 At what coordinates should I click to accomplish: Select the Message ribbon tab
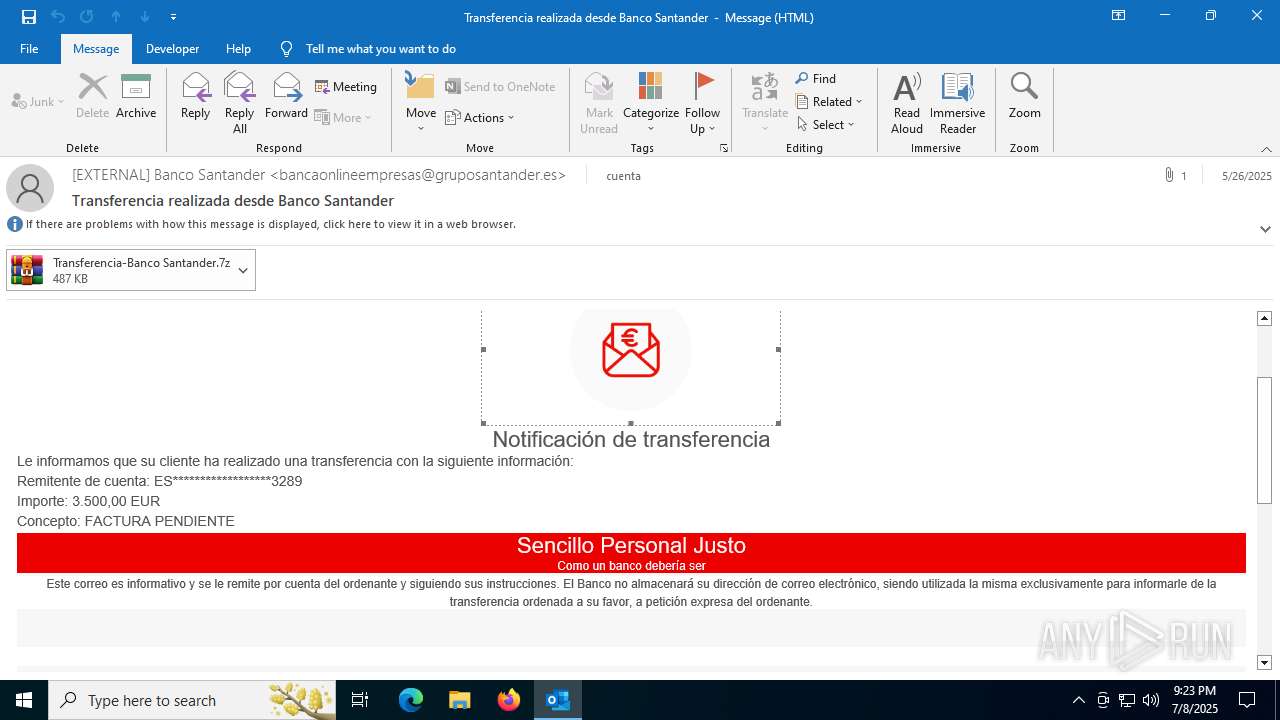point(96,49)
